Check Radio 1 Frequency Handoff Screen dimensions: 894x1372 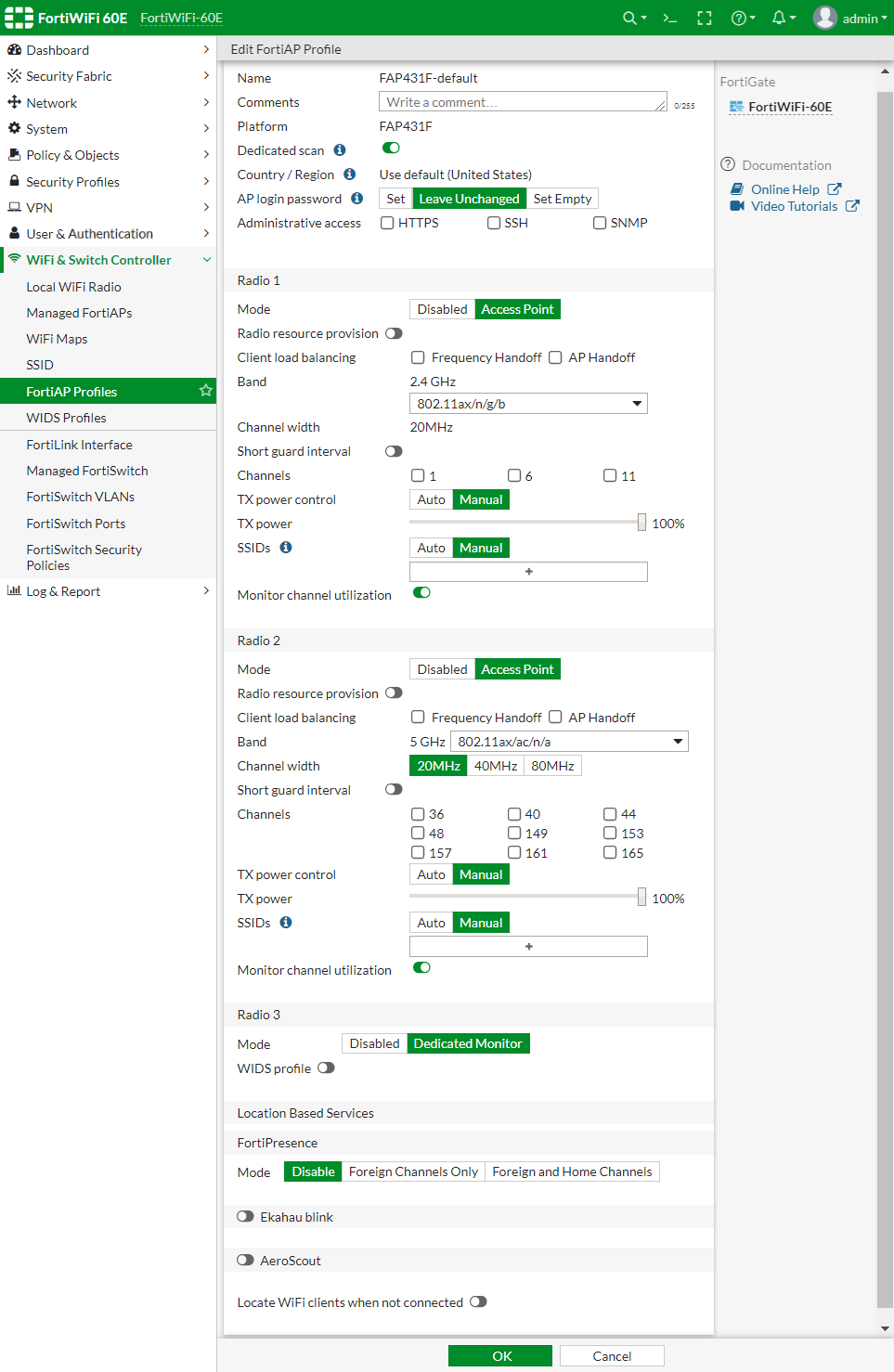418,357
